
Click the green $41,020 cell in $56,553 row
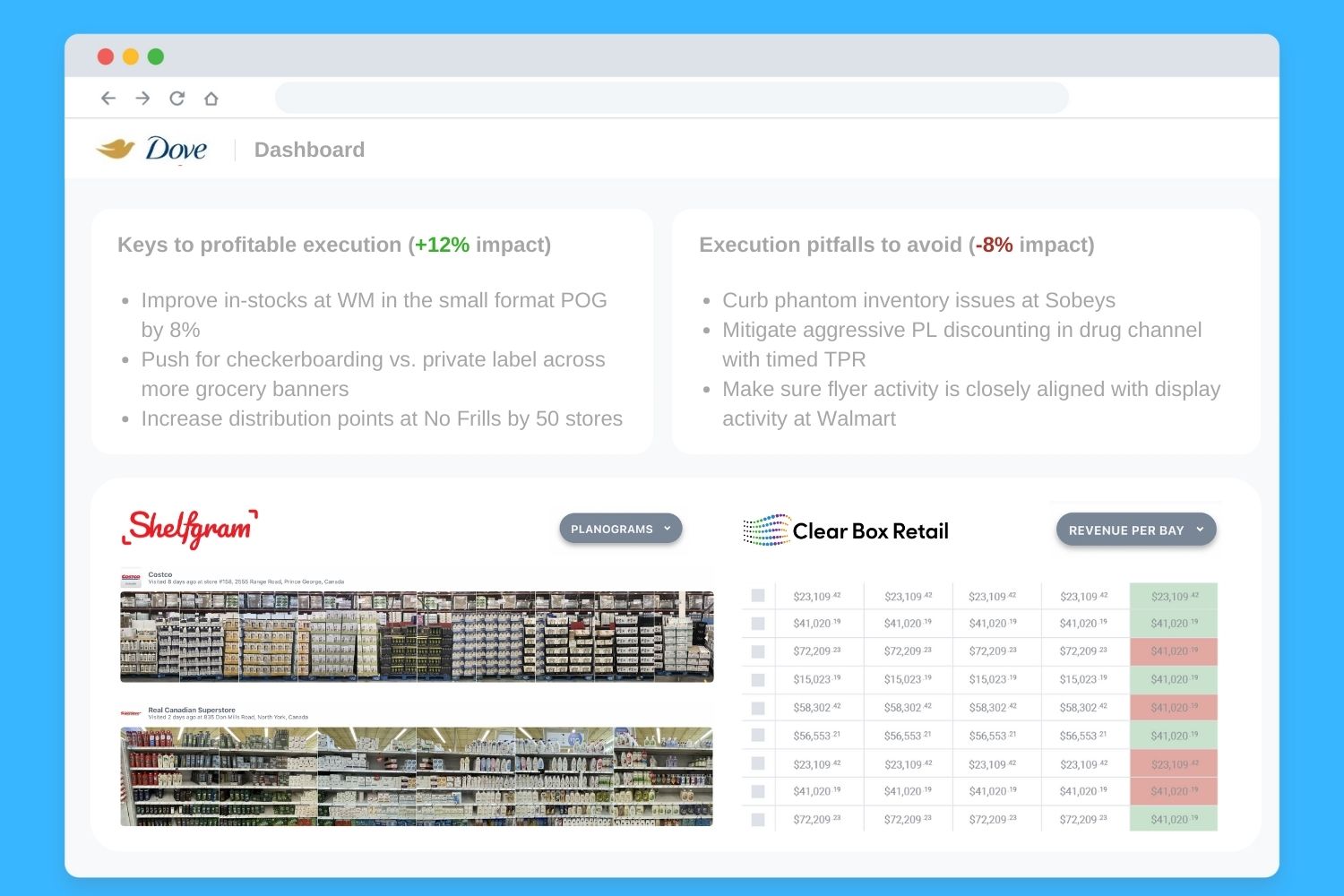(1174, 736)
